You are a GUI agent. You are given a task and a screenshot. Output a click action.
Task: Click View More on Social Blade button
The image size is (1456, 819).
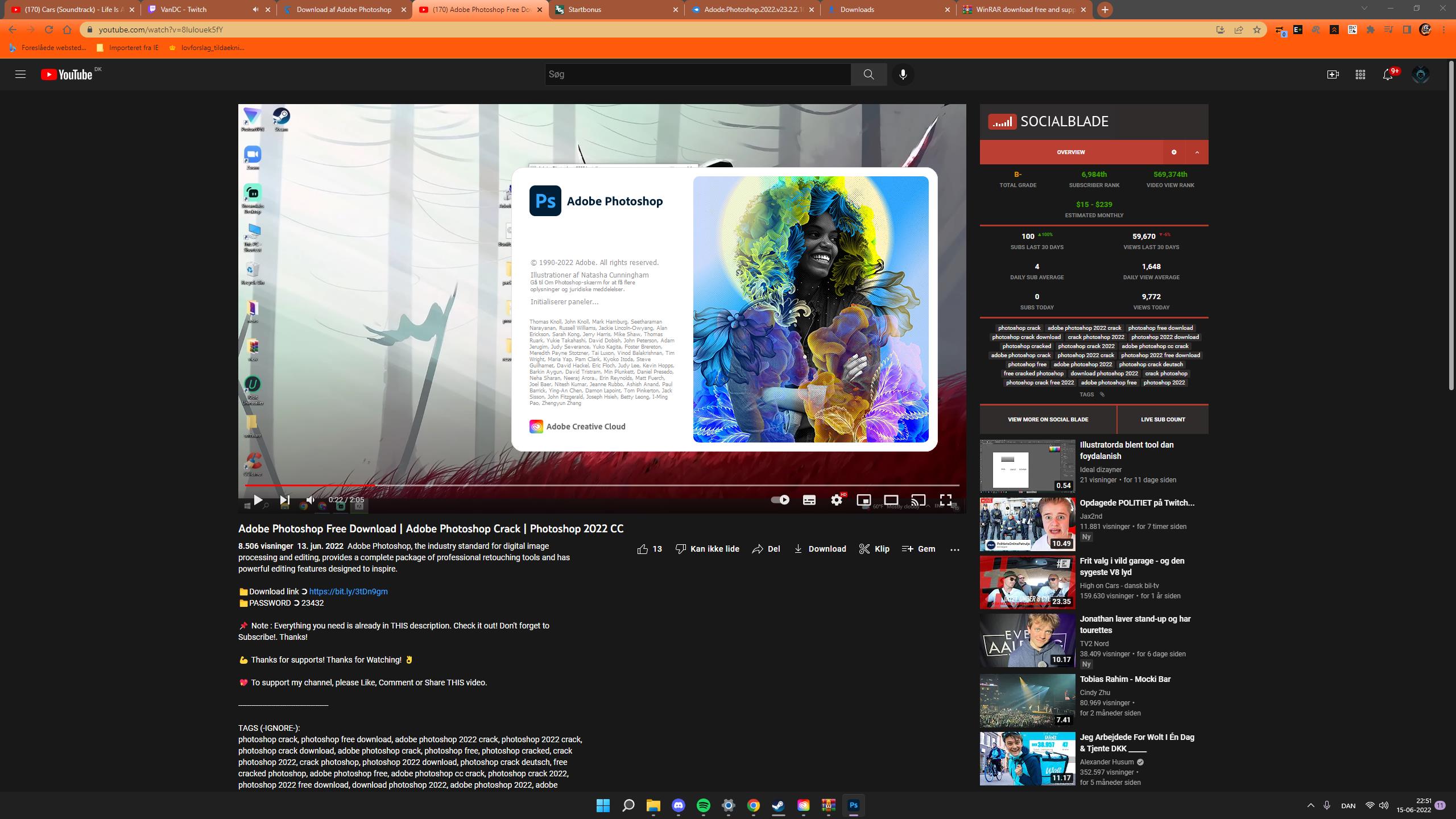pos(1048,420)
